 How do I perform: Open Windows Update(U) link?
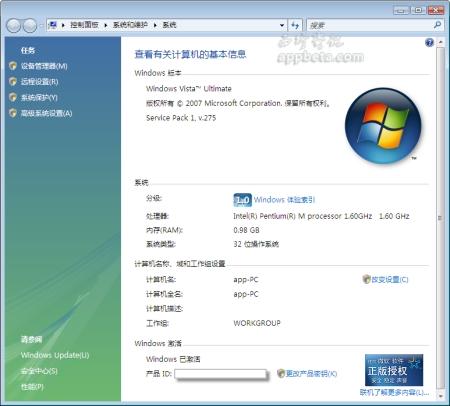pos(55,355)
